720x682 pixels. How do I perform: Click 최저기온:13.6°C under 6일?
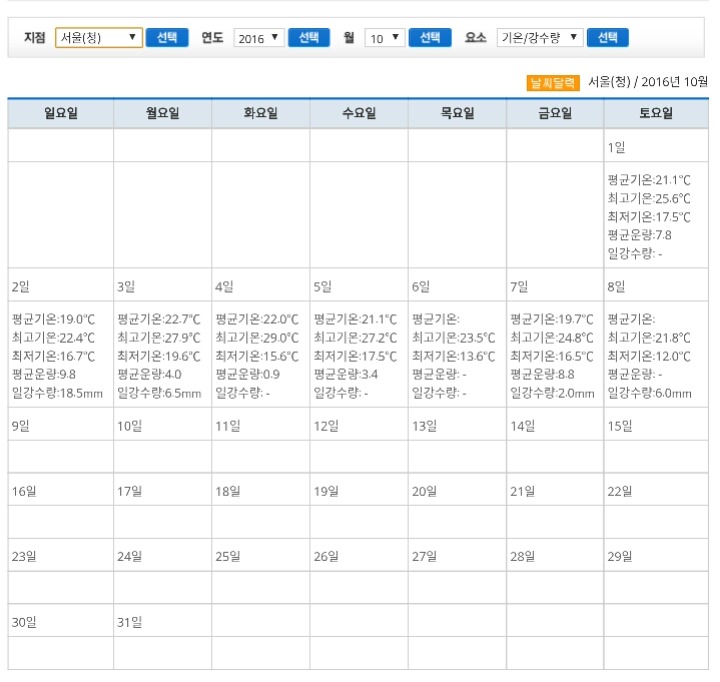[454, 356]
